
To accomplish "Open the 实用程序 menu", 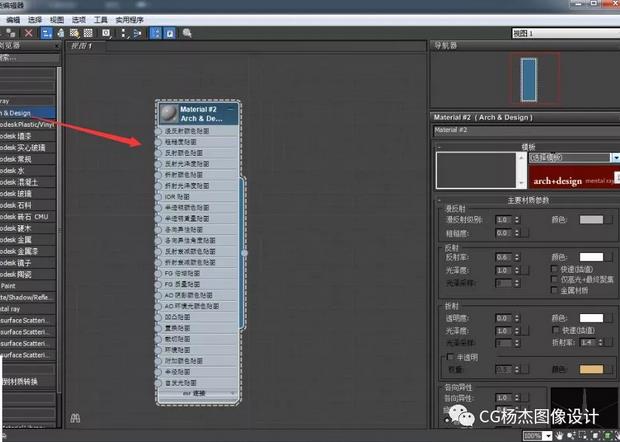I will [x=129, y=20].
